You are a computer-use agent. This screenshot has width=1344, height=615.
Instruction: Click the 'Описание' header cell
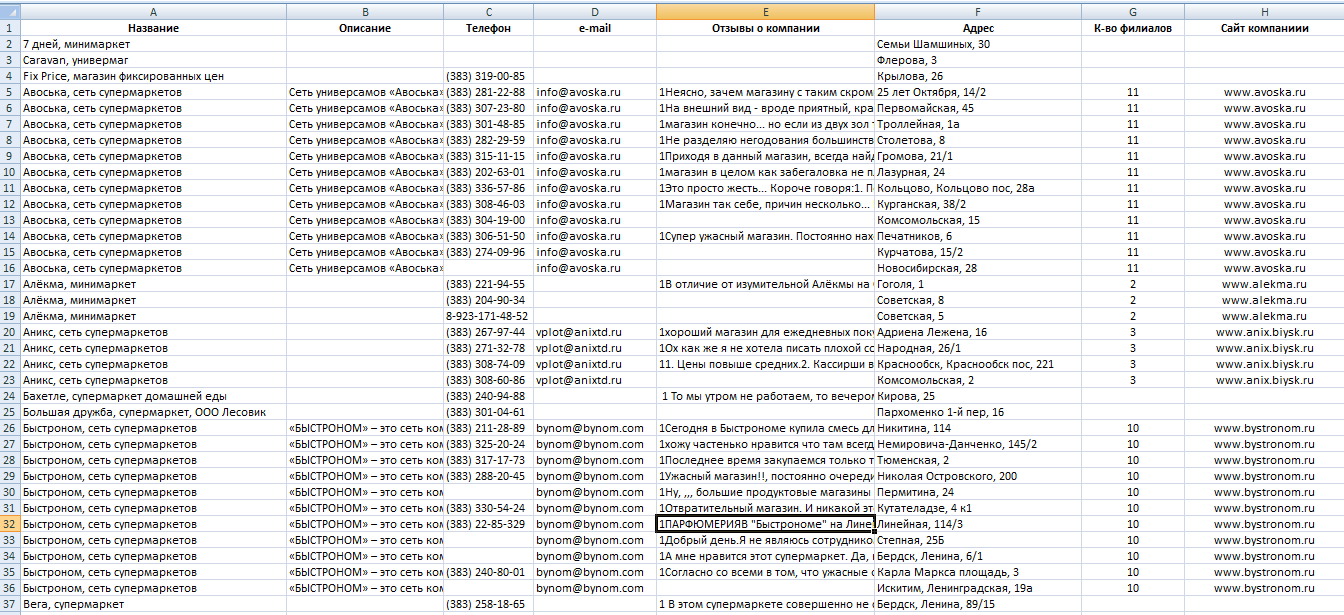(365, 28)
